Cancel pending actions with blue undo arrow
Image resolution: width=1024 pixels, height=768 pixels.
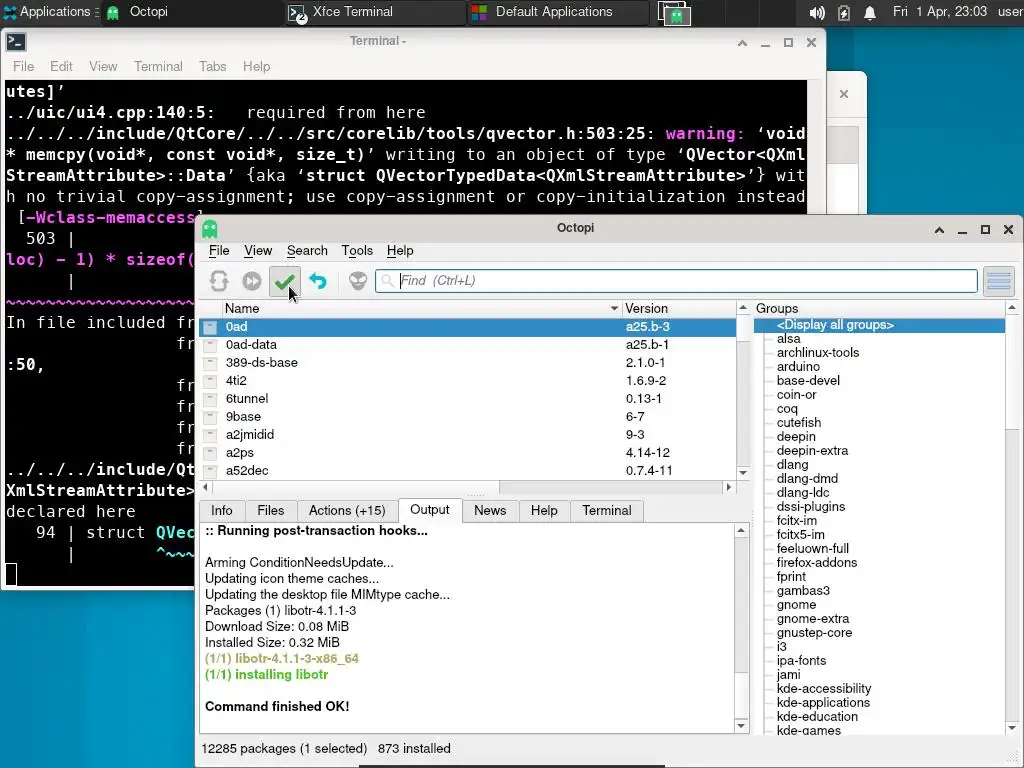(x=318, y=281)
